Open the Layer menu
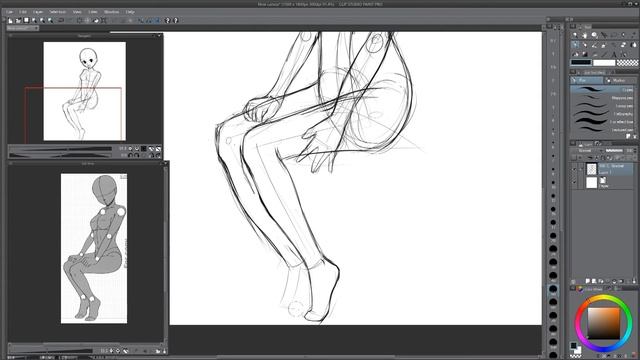The width and height of the screenshot is (640, 360). tap(38, 12)
